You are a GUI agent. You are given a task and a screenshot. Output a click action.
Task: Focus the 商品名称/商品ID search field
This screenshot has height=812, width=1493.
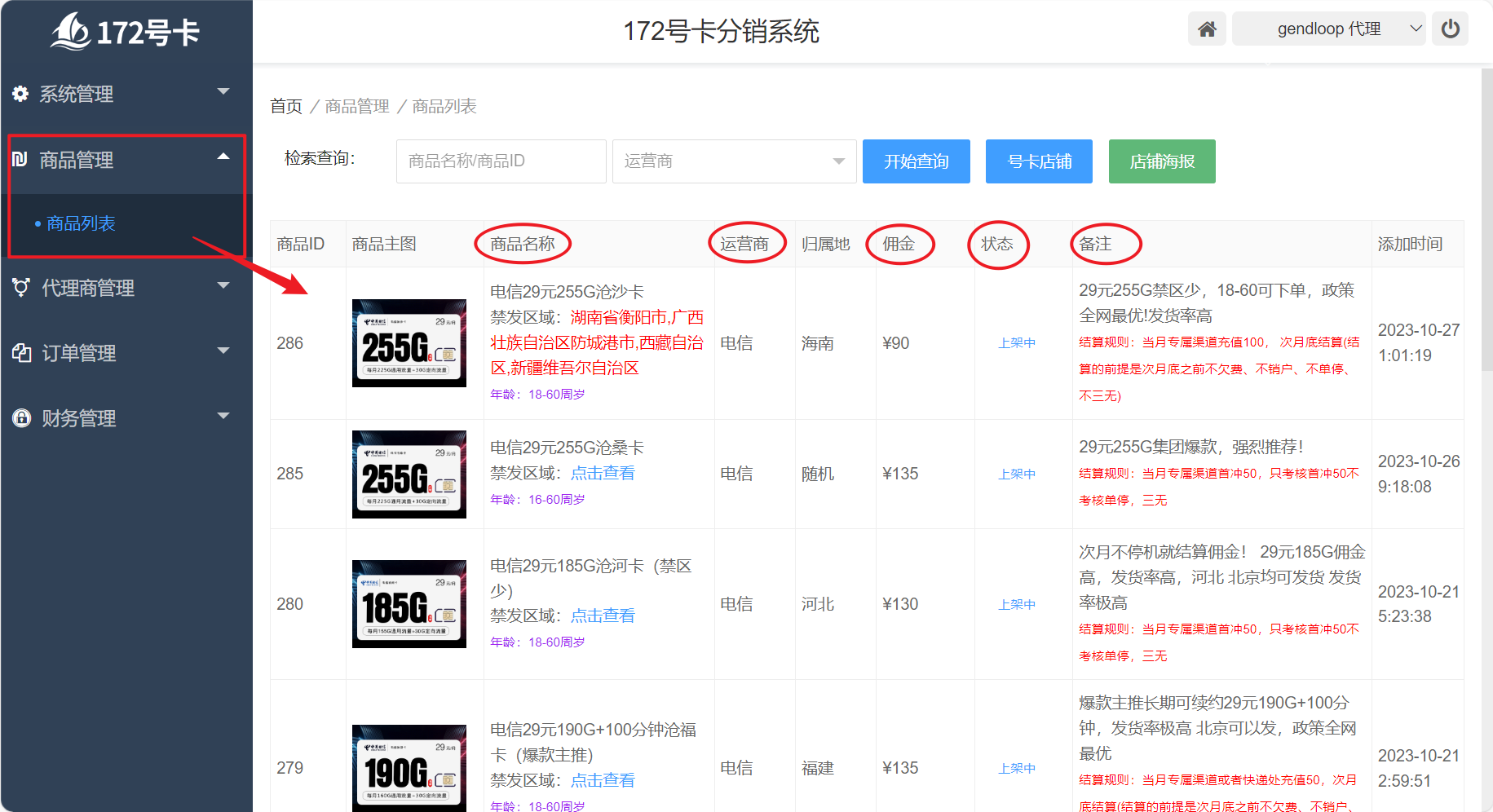pyautogui.click(x=501, y=161)
